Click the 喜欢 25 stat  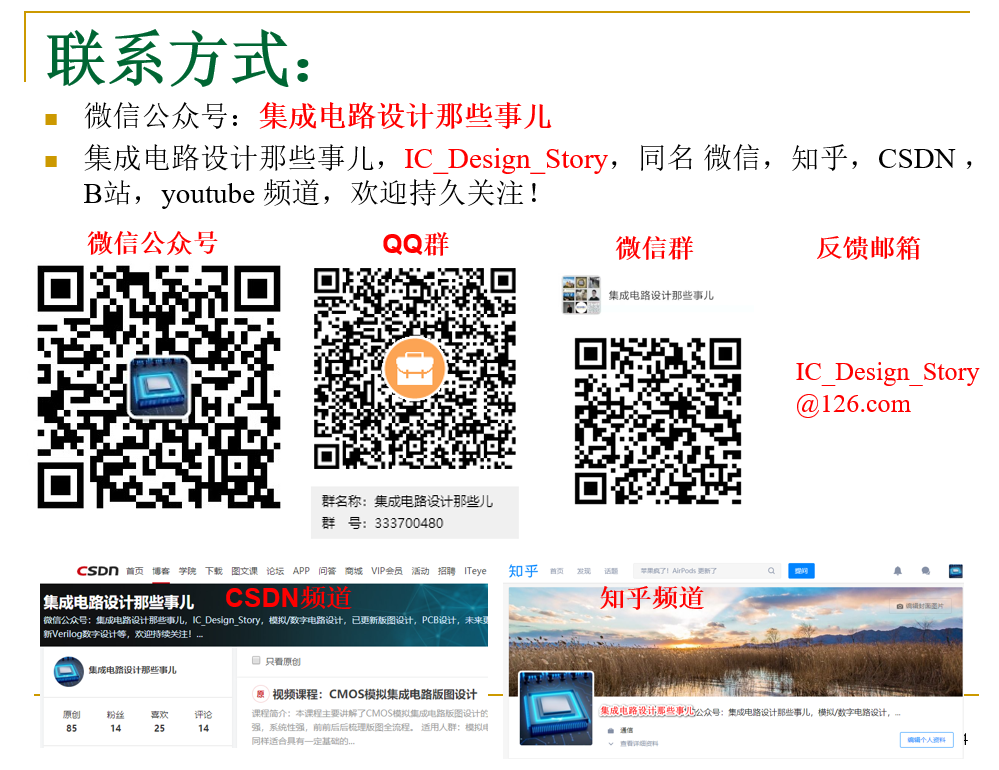tap(159, 722)
